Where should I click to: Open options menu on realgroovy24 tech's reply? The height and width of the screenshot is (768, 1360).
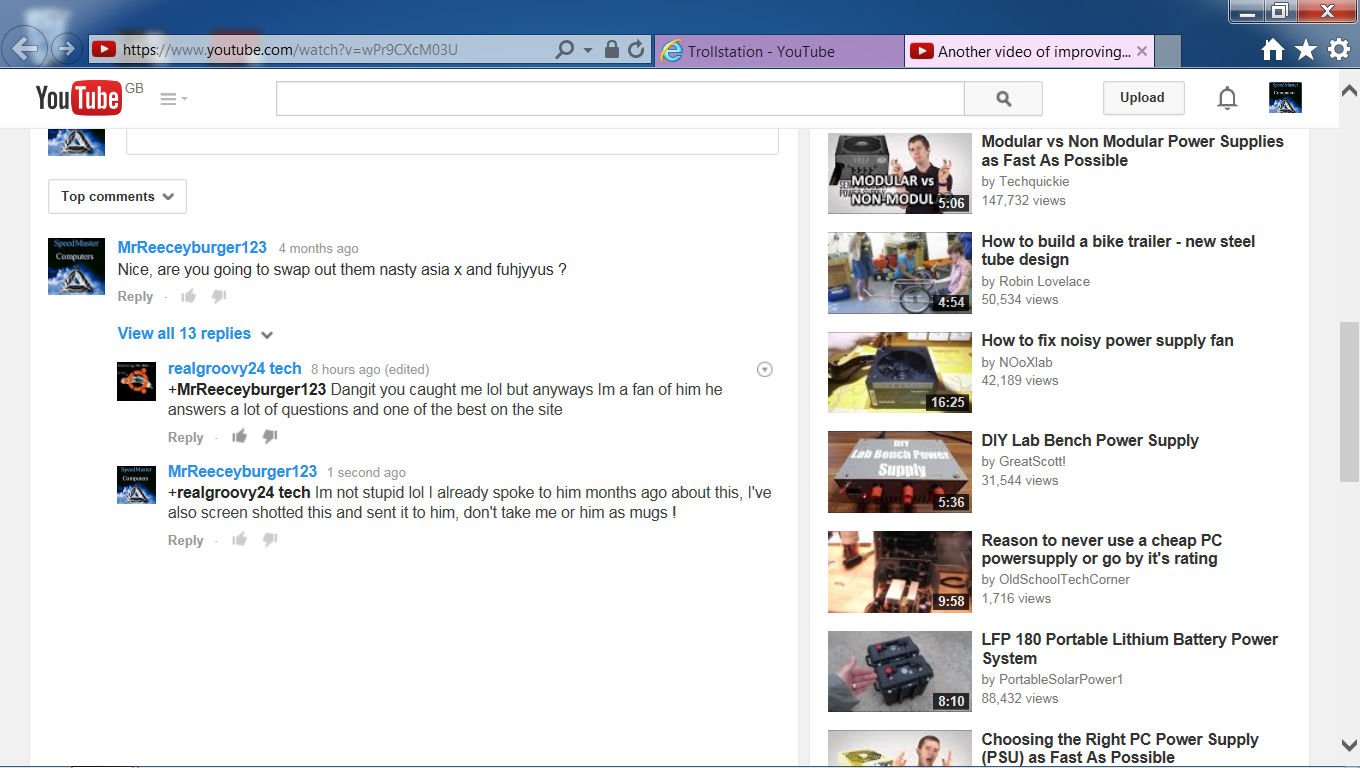765,370
